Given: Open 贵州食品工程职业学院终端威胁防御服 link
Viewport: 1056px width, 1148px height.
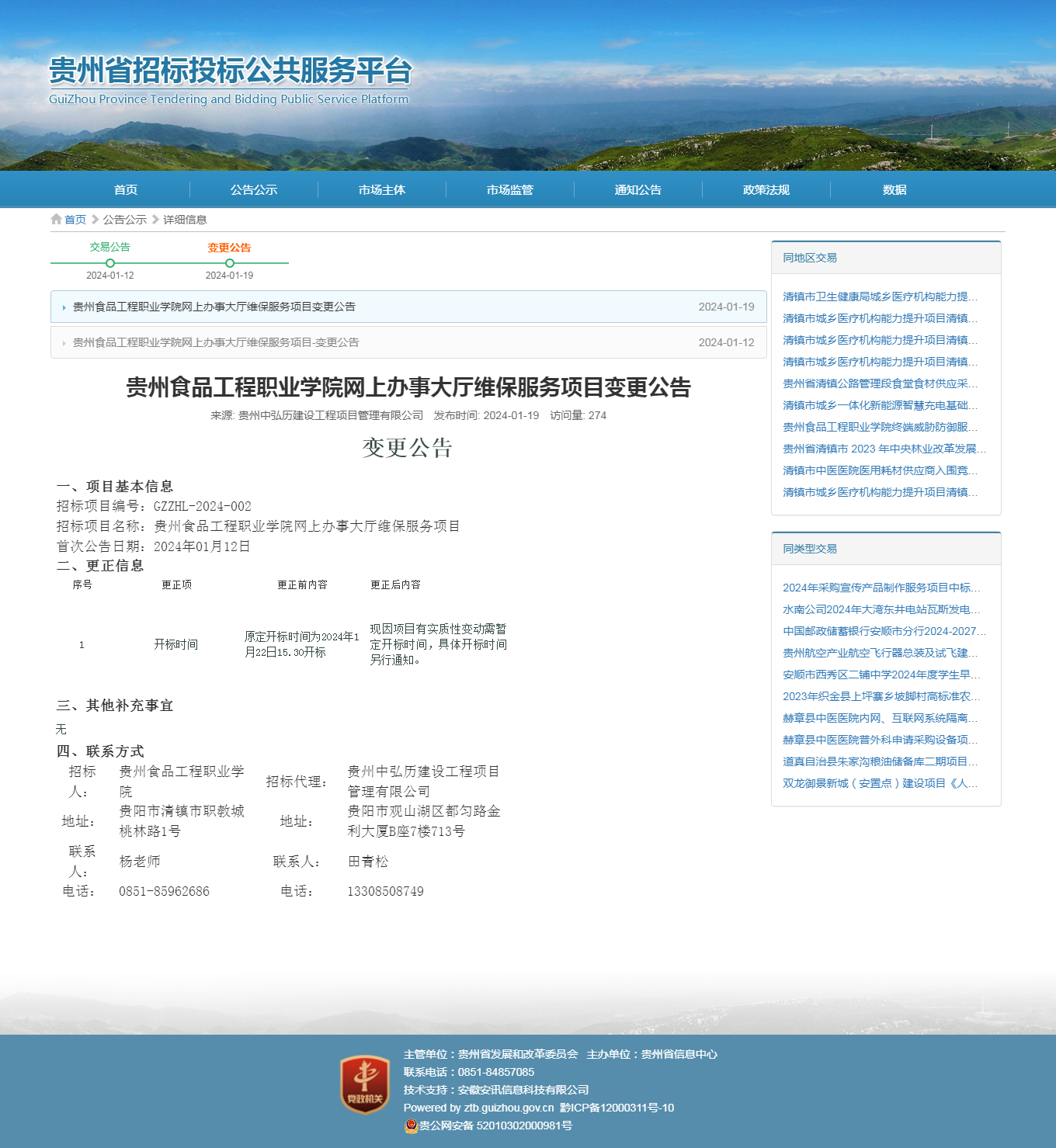Looking at the screenshot, I should [x=881, y=427].
